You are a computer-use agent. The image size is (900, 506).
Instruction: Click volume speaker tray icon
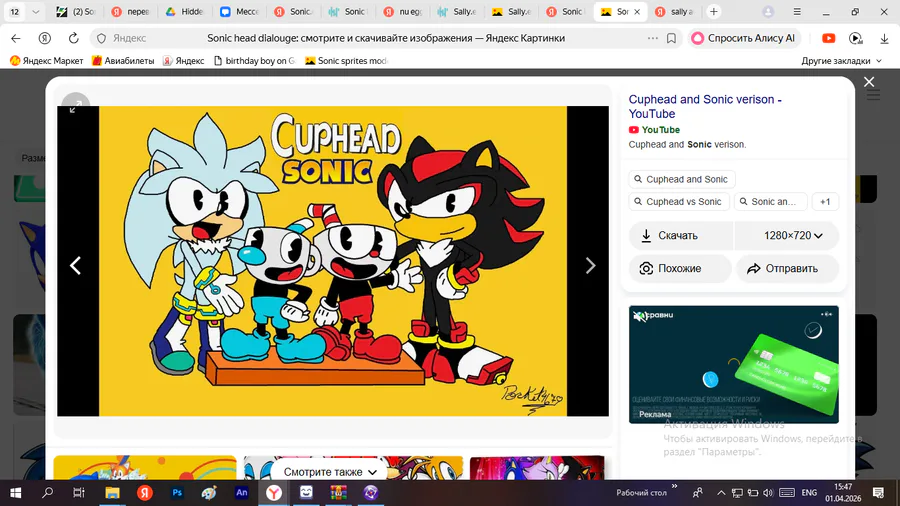769,493
